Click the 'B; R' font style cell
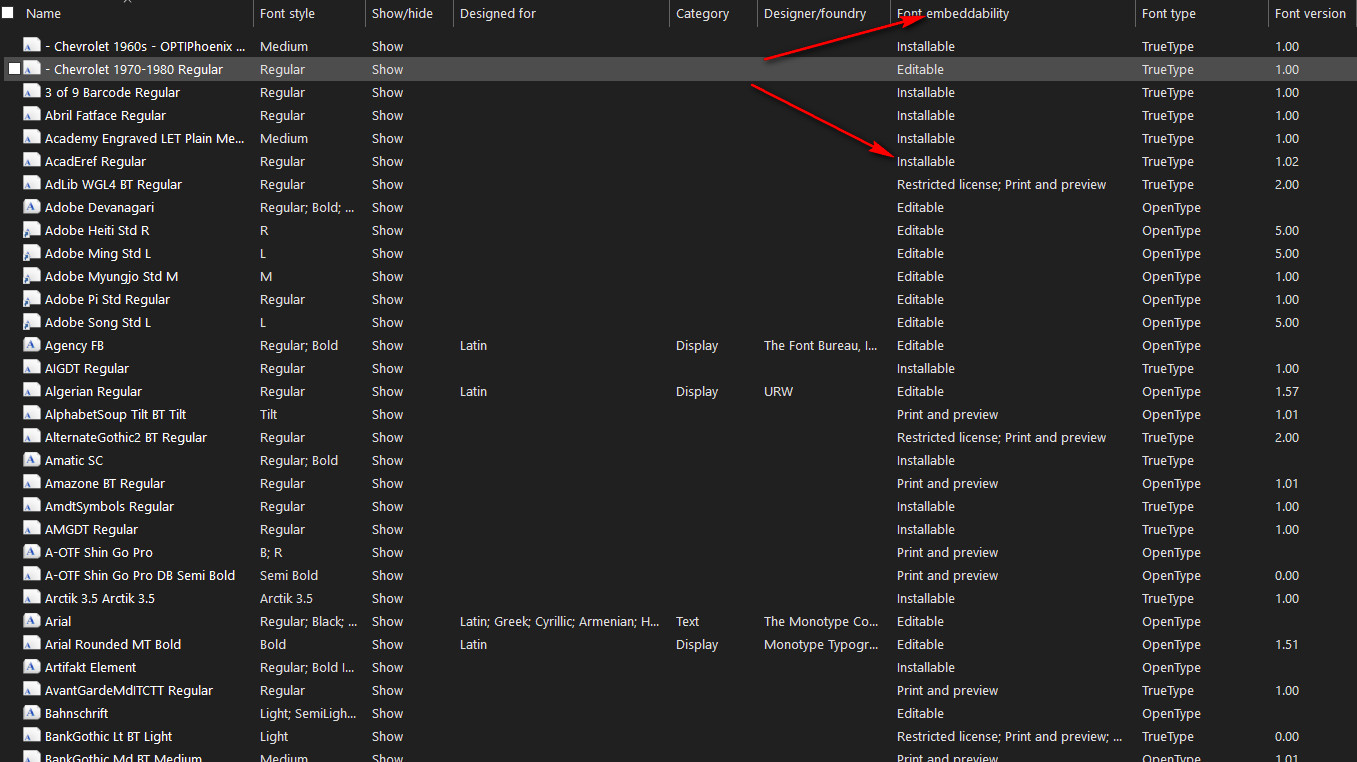The width and height of the screenshot is (1357, 762). point(271,552)
